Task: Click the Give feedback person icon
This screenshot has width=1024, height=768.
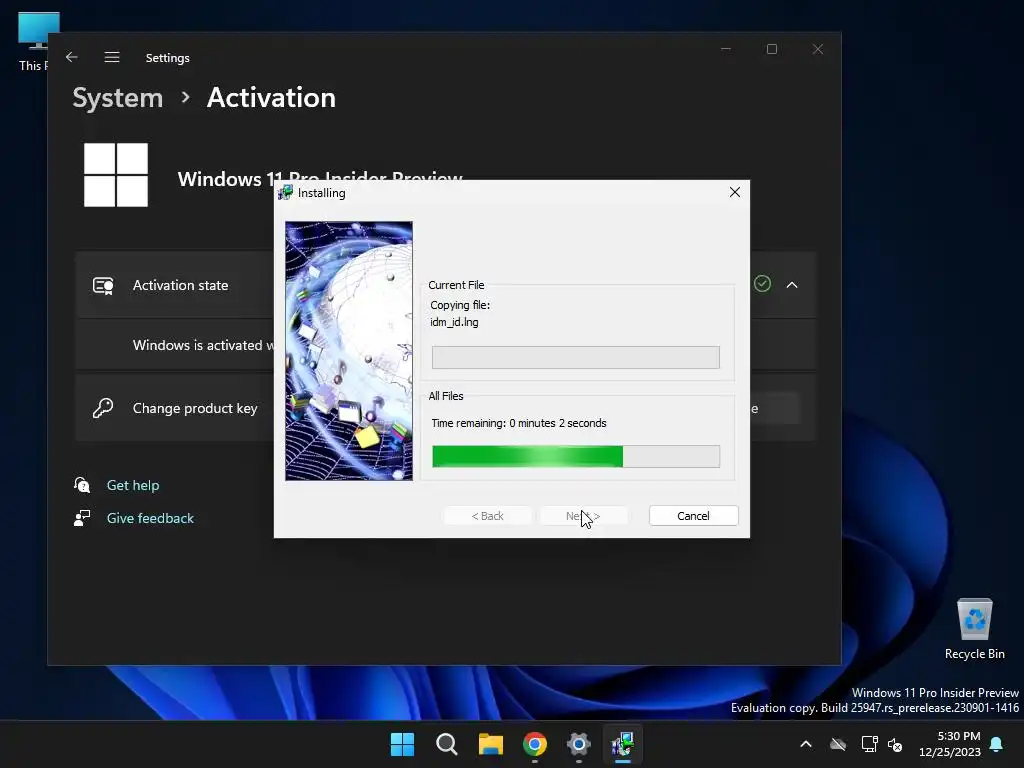Action: pos(82,518)
